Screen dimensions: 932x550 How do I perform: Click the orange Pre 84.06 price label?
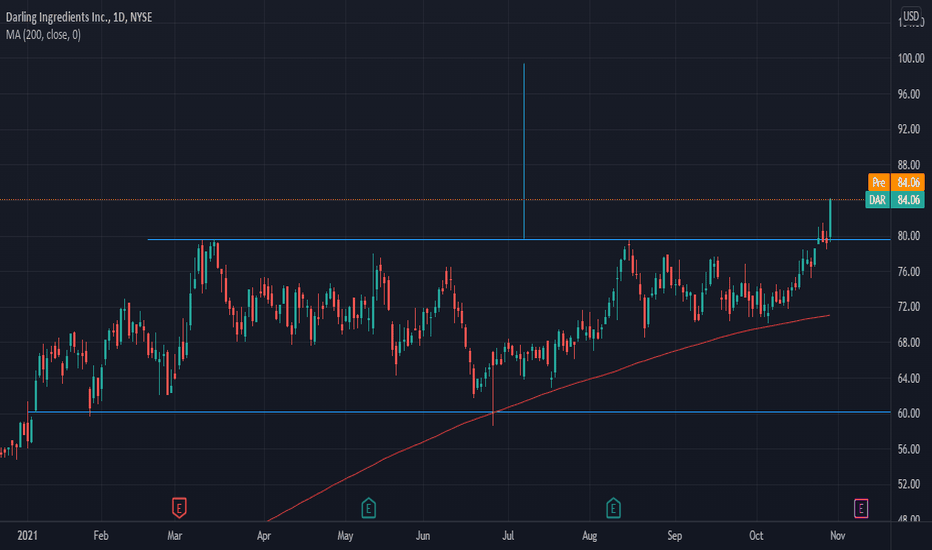pos(896,182)
